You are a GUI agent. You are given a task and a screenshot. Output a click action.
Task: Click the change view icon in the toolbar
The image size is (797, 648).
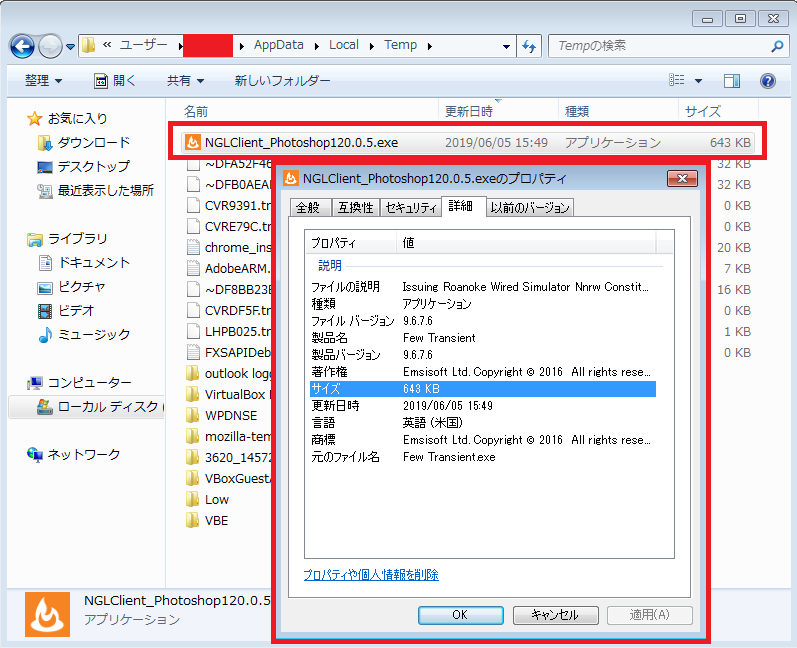click(x=677, y=80)
